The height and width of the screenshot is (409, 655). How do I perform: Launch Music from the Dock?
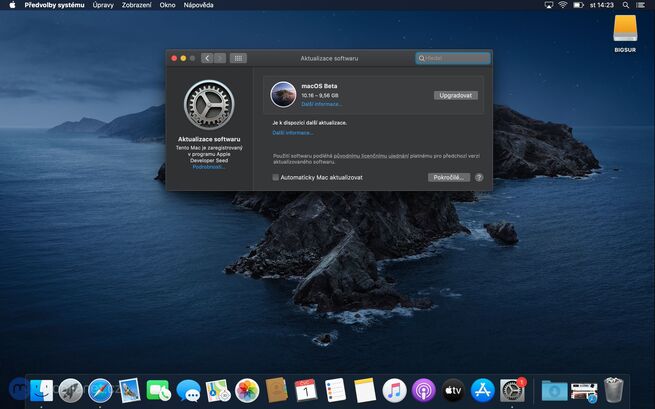(x=394, y=391)
